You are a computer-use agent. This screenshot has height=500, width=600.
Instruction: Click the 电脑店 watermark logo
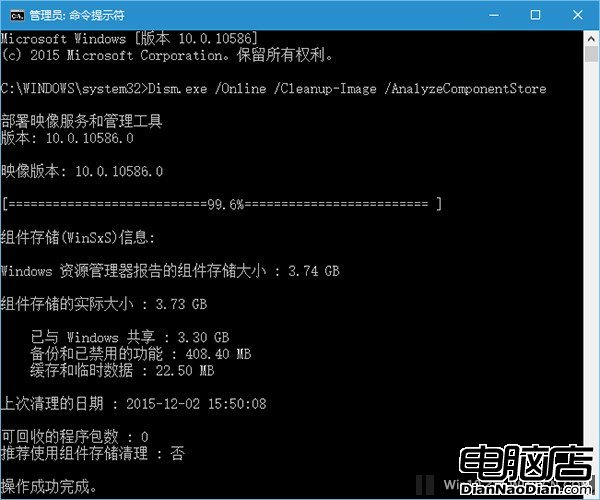tap(526, 463)
